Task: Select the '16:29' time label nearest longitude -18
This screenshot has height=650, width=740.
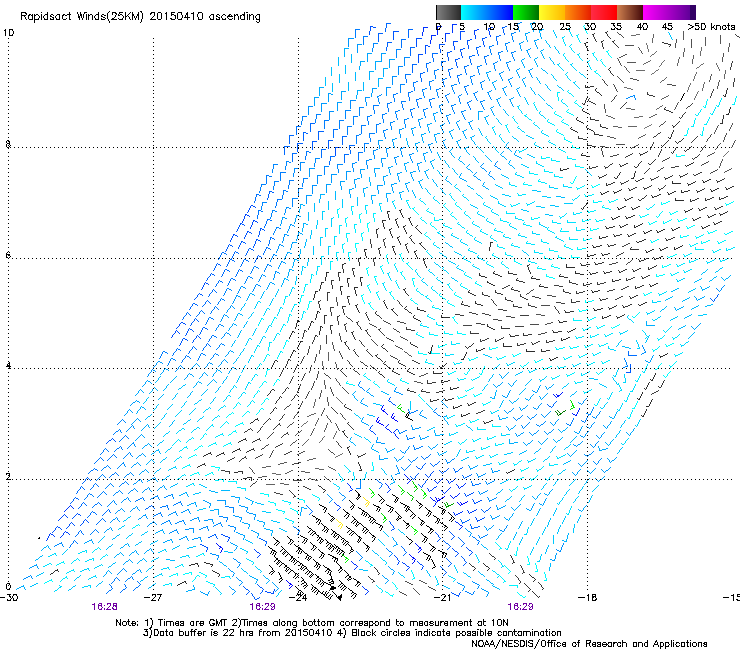Action: (520, 607)
